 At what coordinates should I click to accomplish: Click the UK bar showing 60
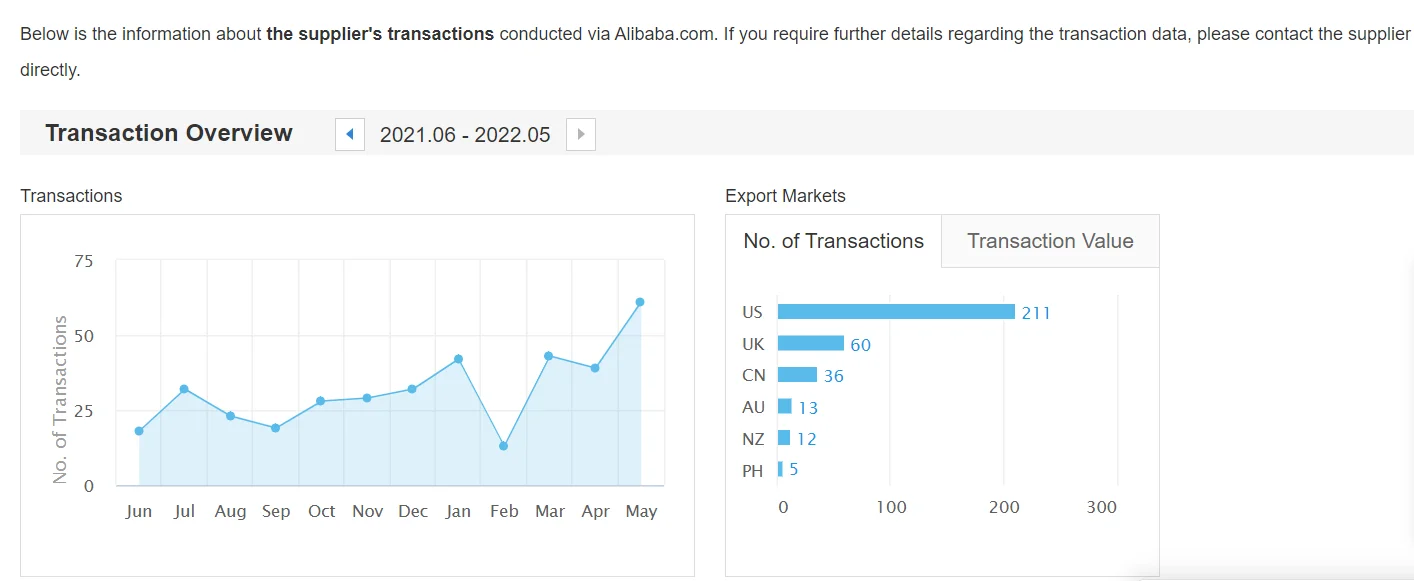click(811, 344)
